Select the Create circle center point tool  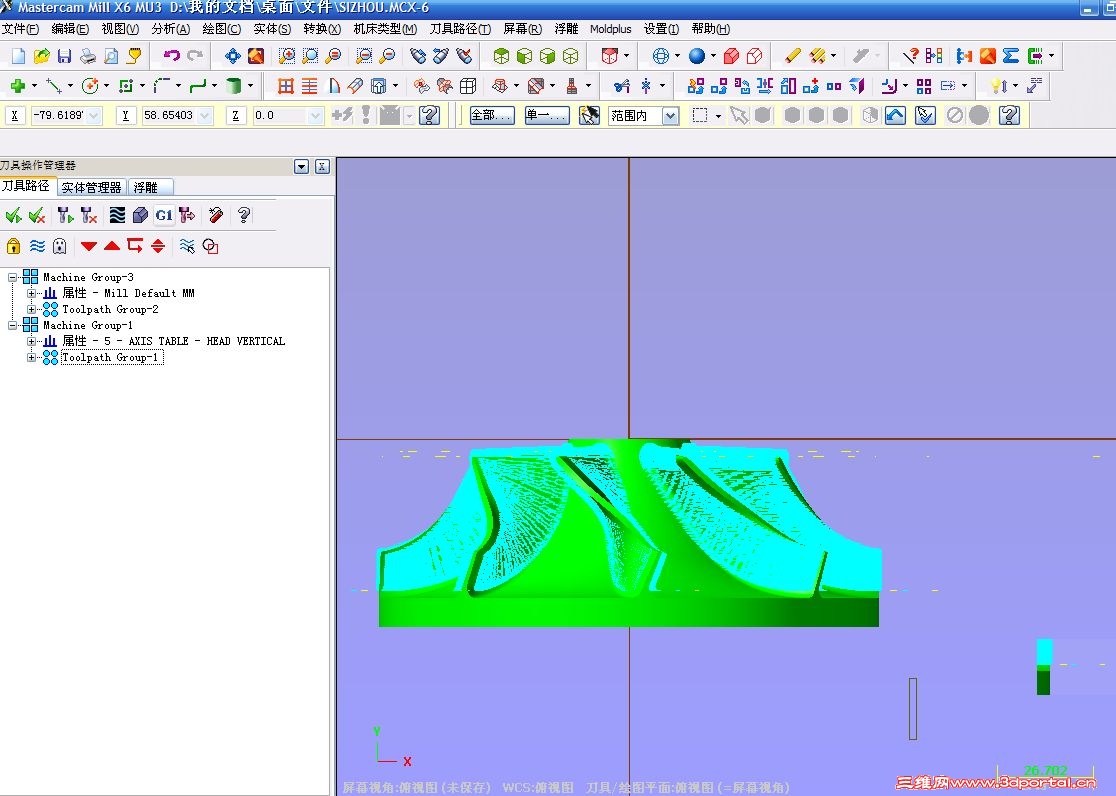pos(90,86)
